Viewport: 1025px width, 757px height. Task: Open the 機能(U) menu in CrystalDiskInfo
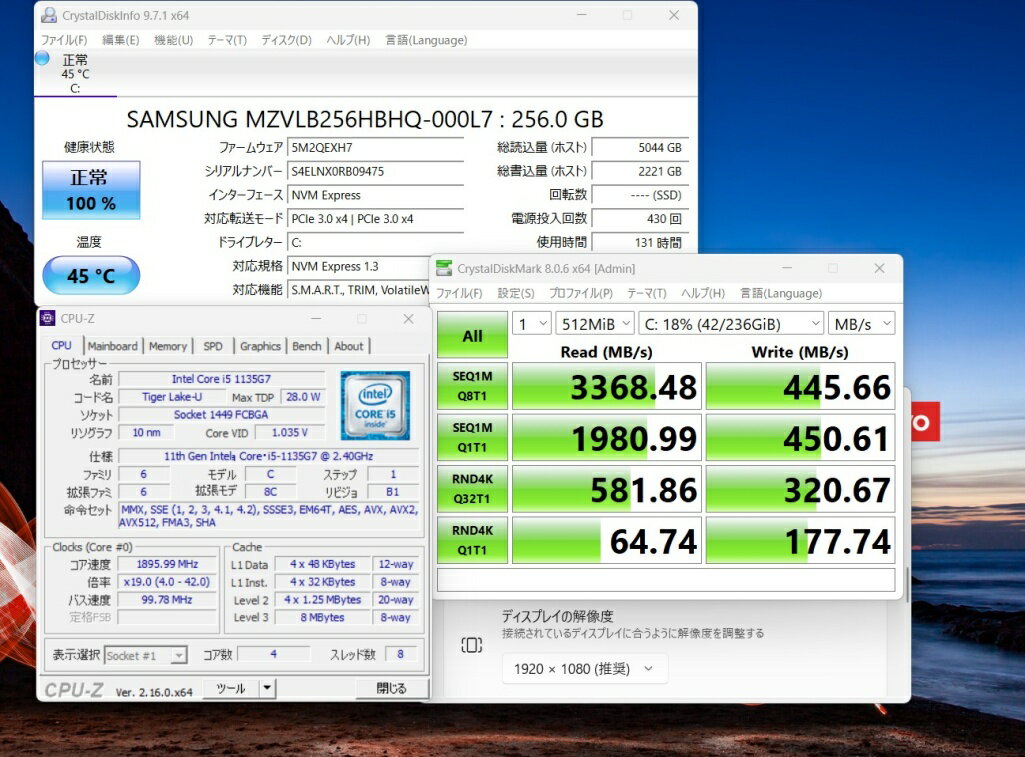[173, 40]
